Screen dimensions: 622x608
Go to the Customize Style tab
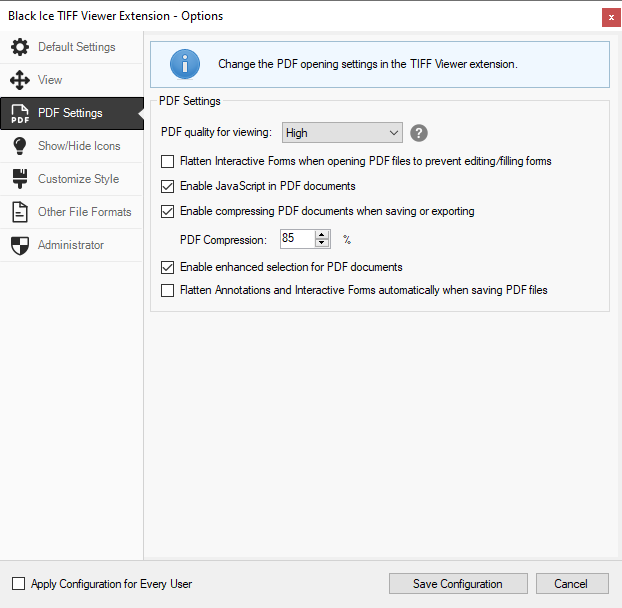tap(71, 179)
